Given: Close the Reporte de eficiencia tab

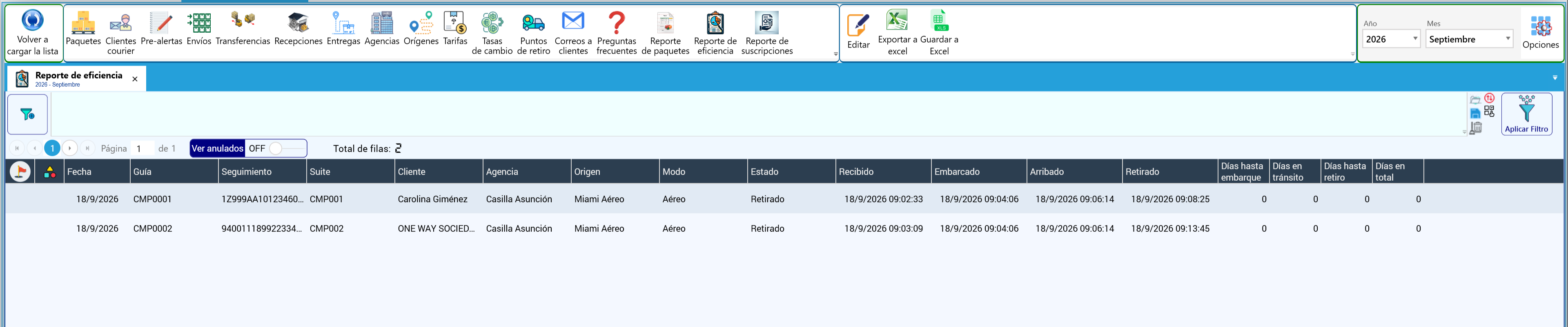Looking at the screenshot, I should 135,79.
